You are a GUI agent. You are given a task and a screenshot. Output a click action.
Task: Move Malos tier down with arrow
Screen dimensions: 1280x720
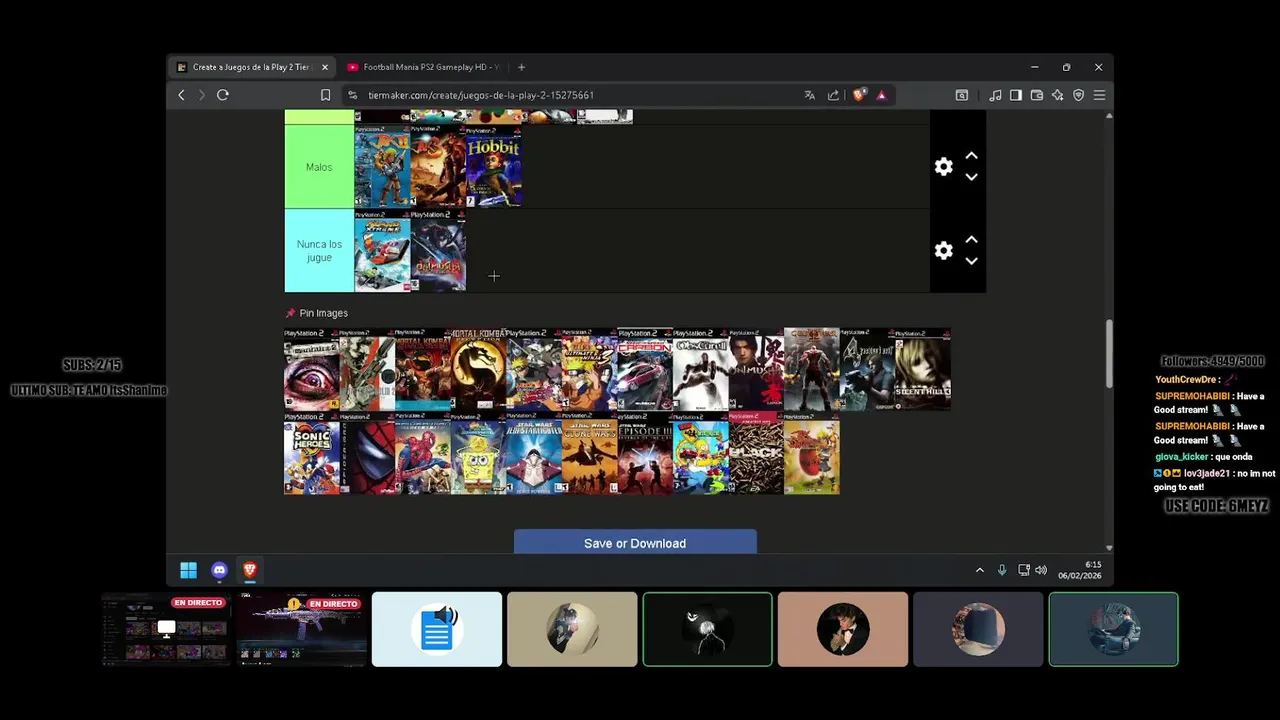[971, 177]
